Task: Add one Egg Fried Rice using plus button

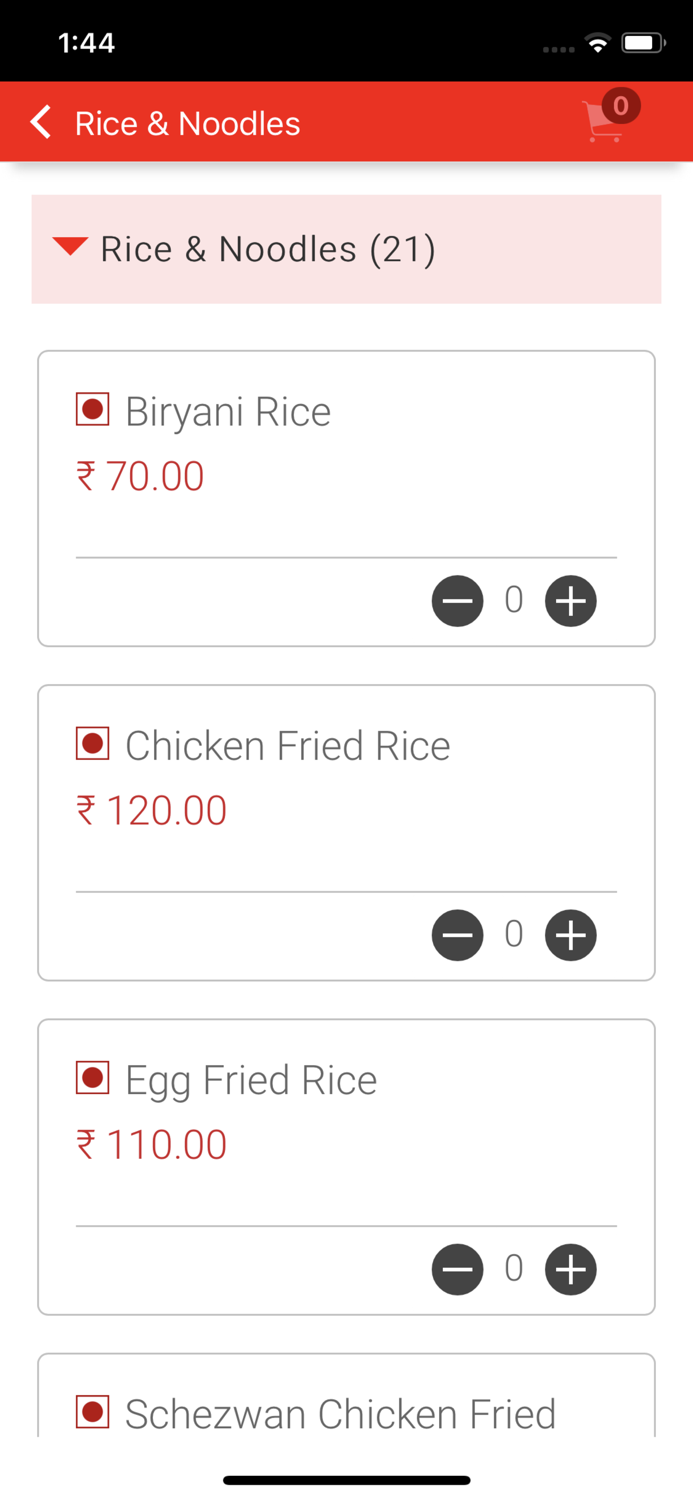Action: point(570,1269)
